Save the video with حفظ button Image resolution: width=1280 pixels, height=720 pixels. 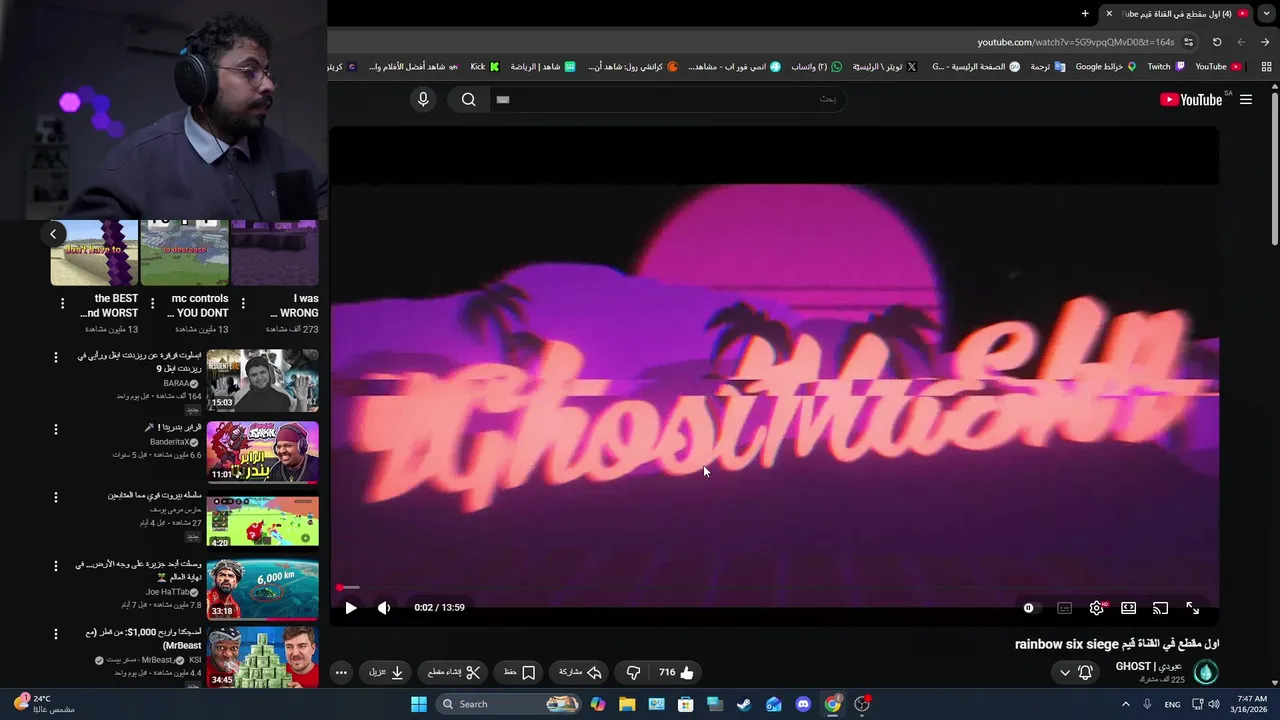point(520,673)
